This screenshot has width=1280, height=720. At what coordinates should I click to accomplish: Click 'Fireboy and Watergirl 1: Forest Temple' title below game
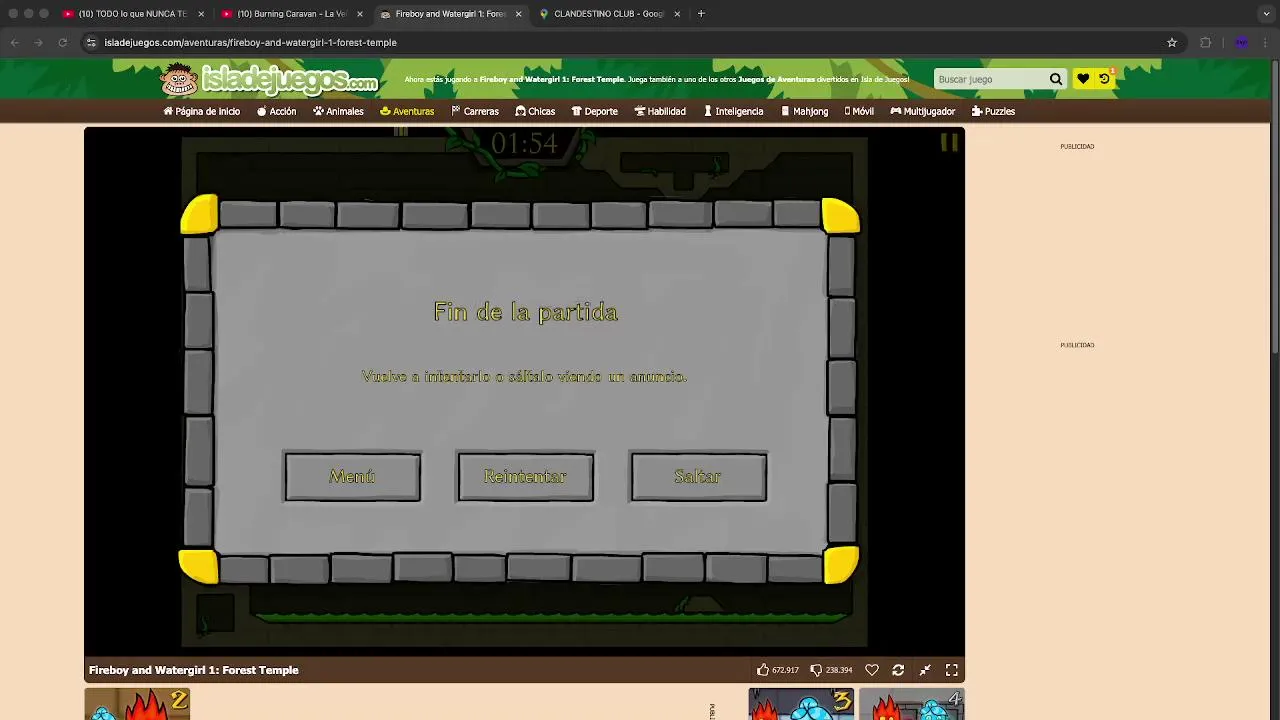[194, 670]
